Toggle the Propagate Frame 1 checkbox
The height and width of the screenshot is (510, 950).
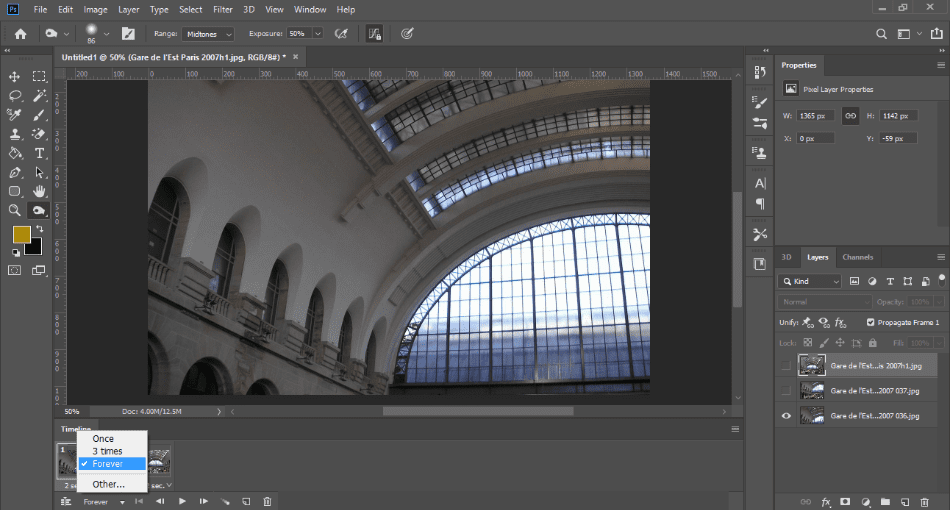click(x=869, y=323)
